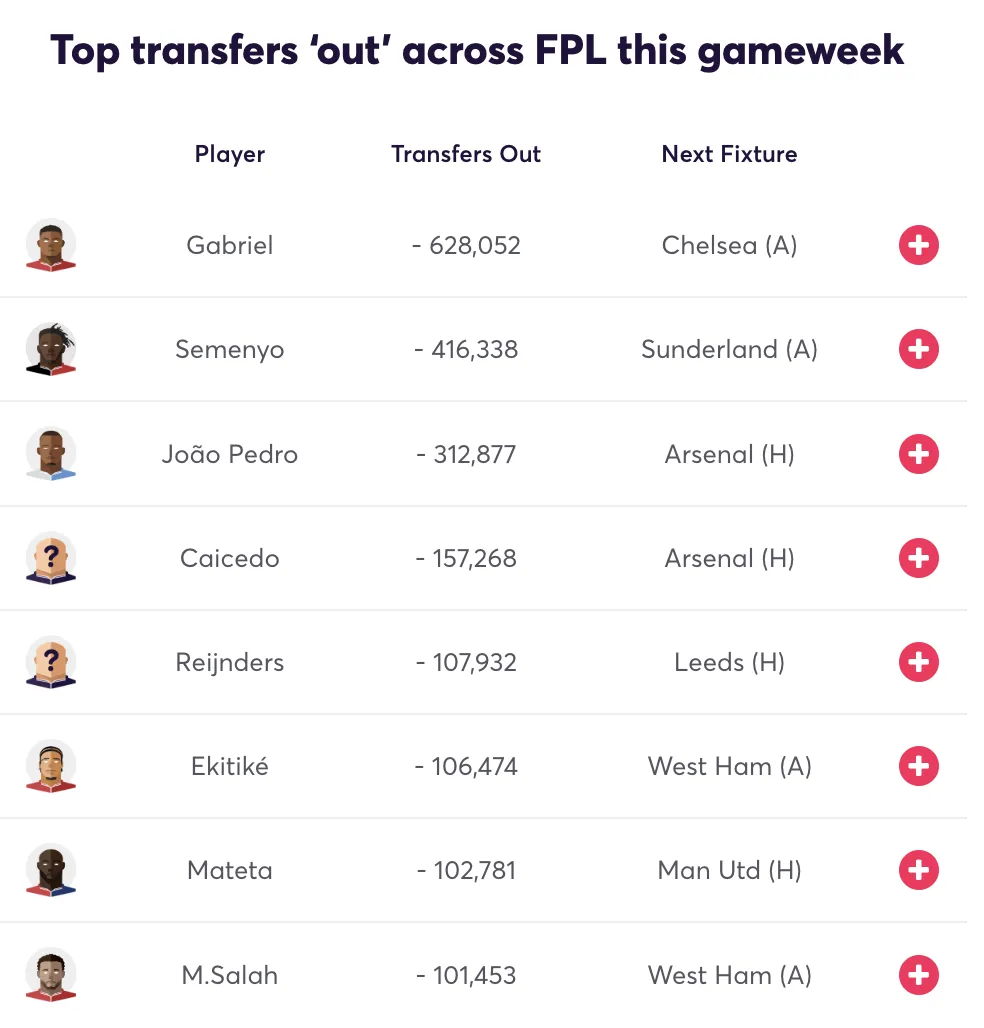Add Gabriel using the pink plus button
984x1028 pixels.
[x=918, y=245]
